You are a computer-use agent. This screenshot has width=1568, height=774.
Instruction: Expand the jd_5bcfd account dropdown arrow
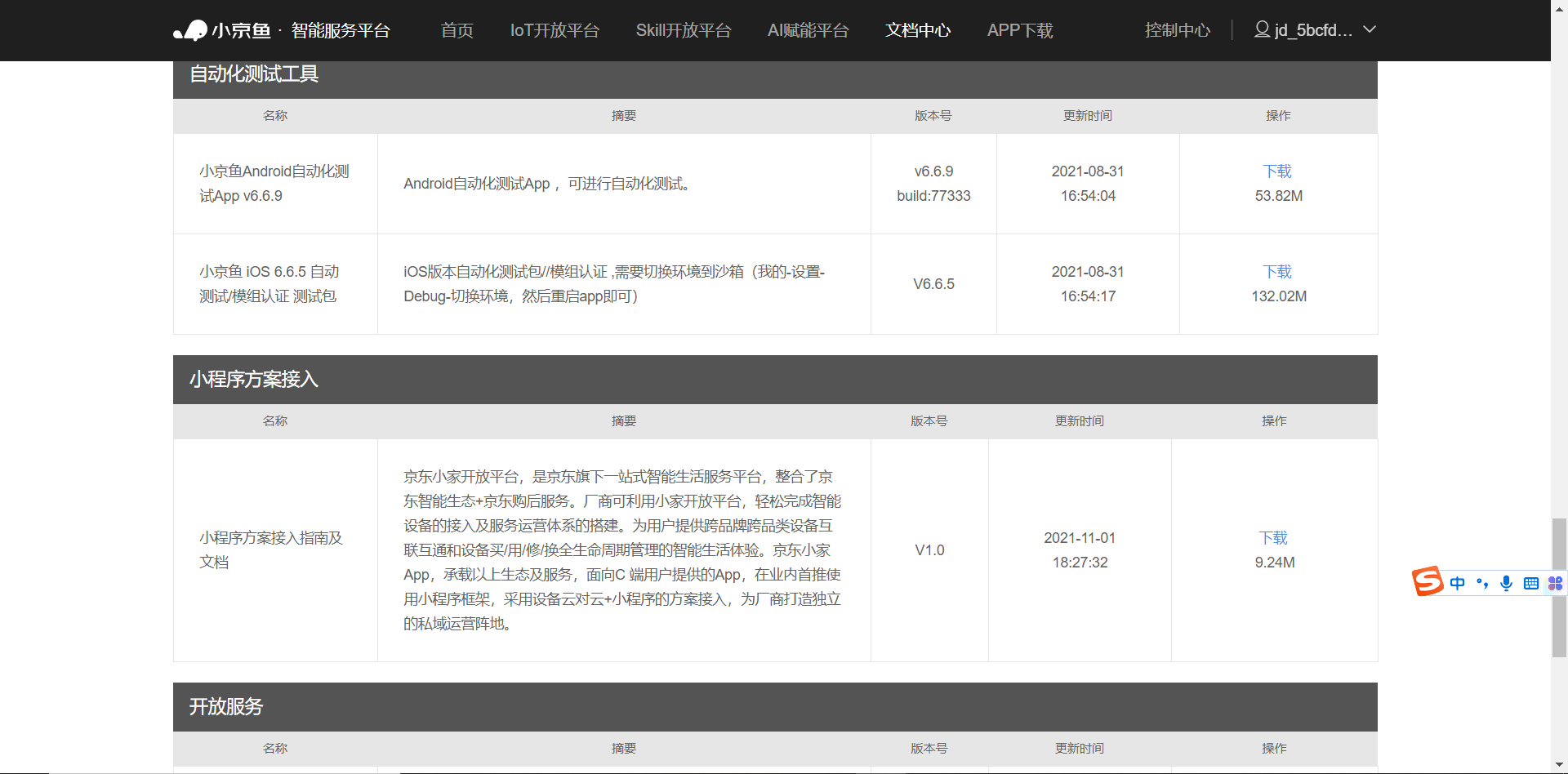(1370, 29)
